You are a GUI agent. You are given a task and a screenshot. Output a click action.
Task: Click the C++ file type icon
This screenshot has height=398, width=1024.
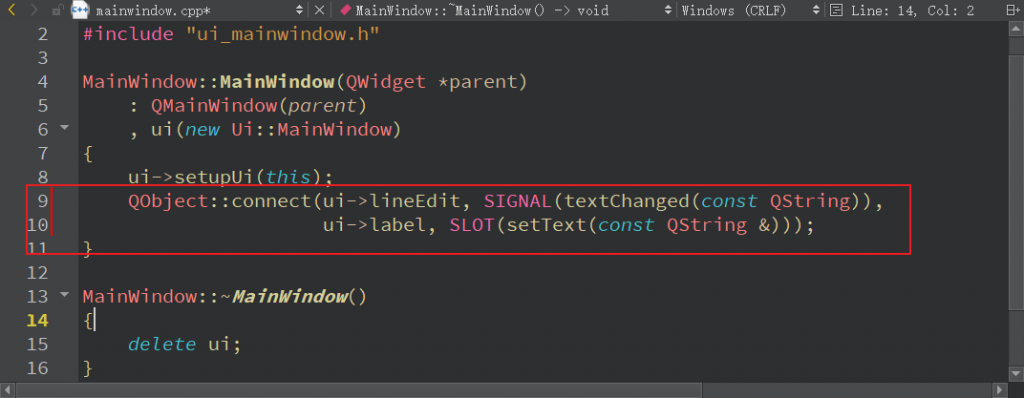[x=80, y=10]
